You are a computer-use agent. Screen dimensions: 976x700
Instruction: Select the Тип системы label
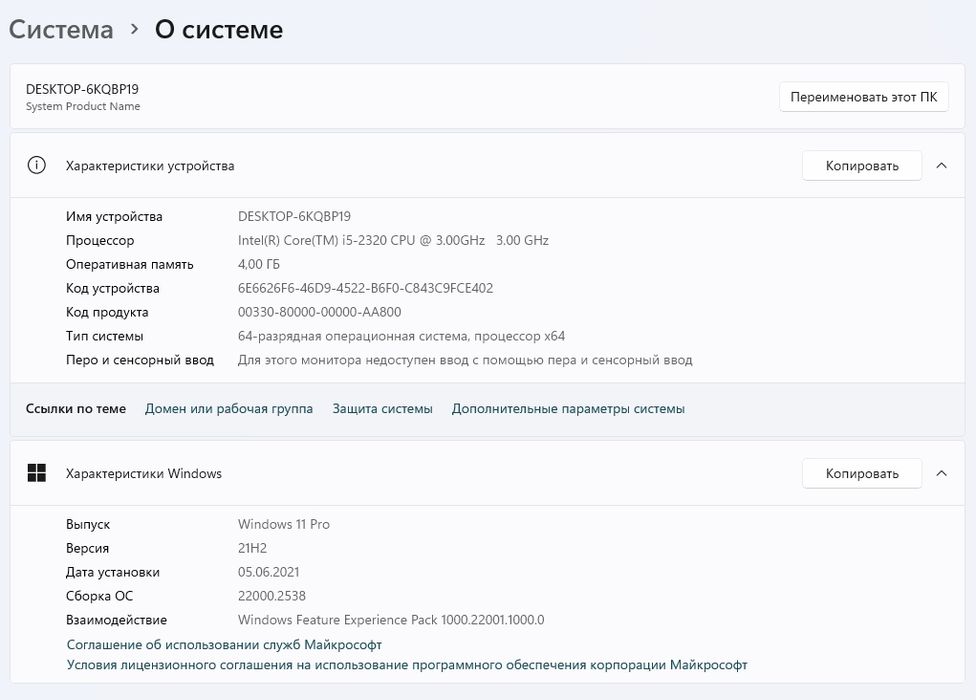[x=105, y=336]
